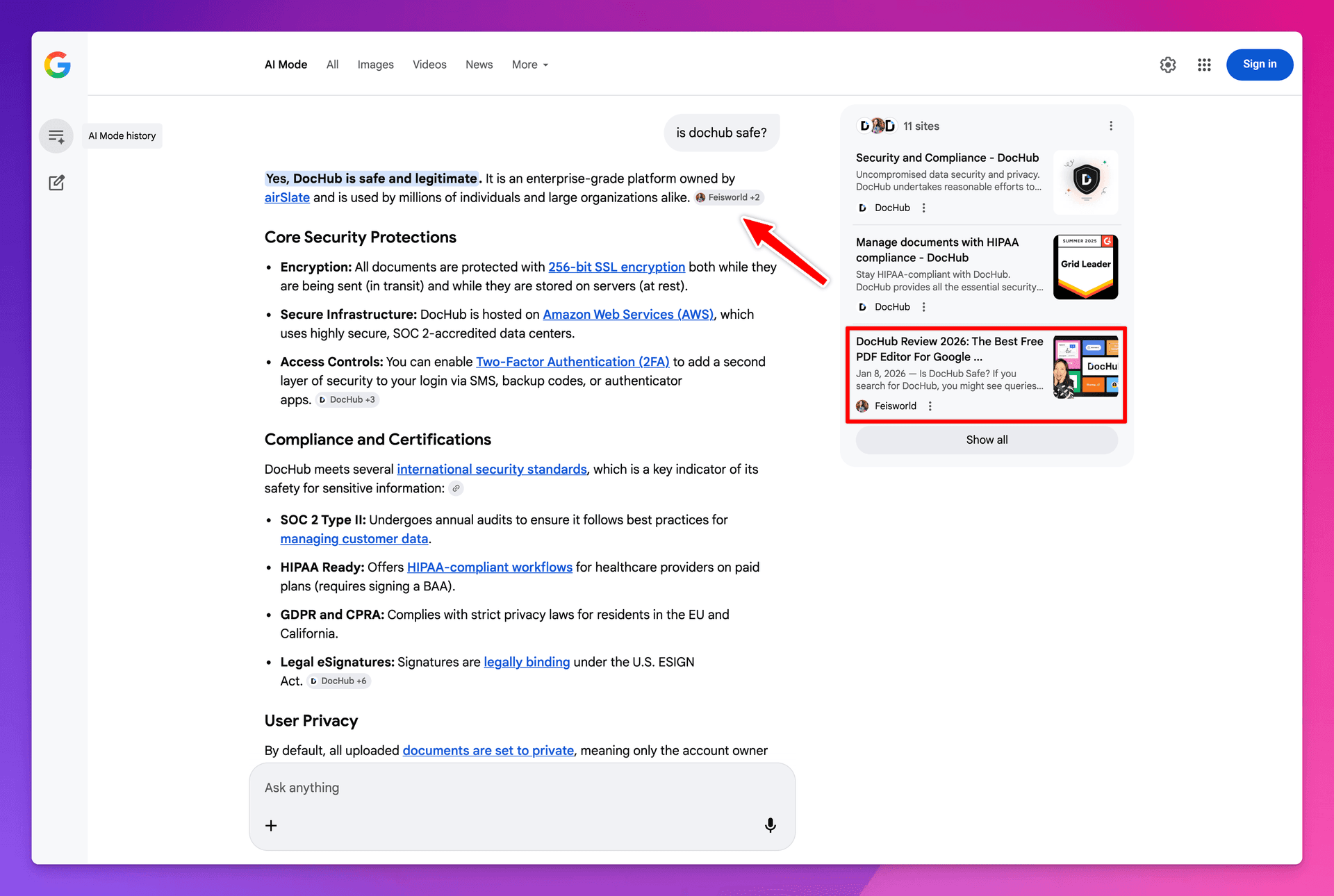Open the legally binding link
Viewport: 1334px width, 896px height.
527,662
